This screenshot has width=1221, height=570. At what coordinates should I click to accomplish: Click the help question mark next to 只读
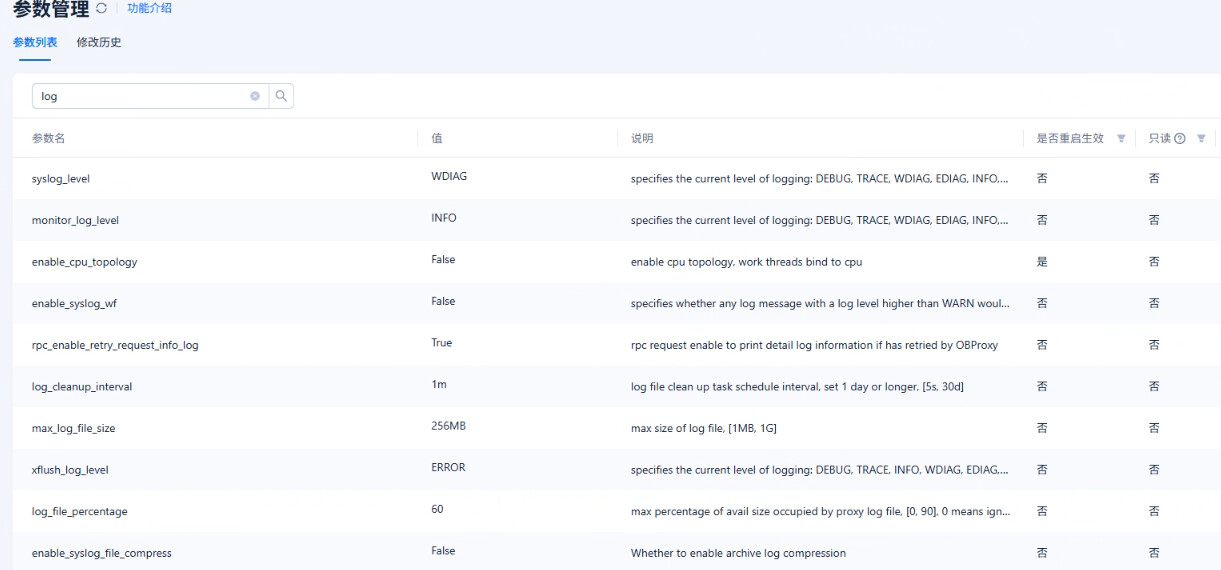[1180, 139]
